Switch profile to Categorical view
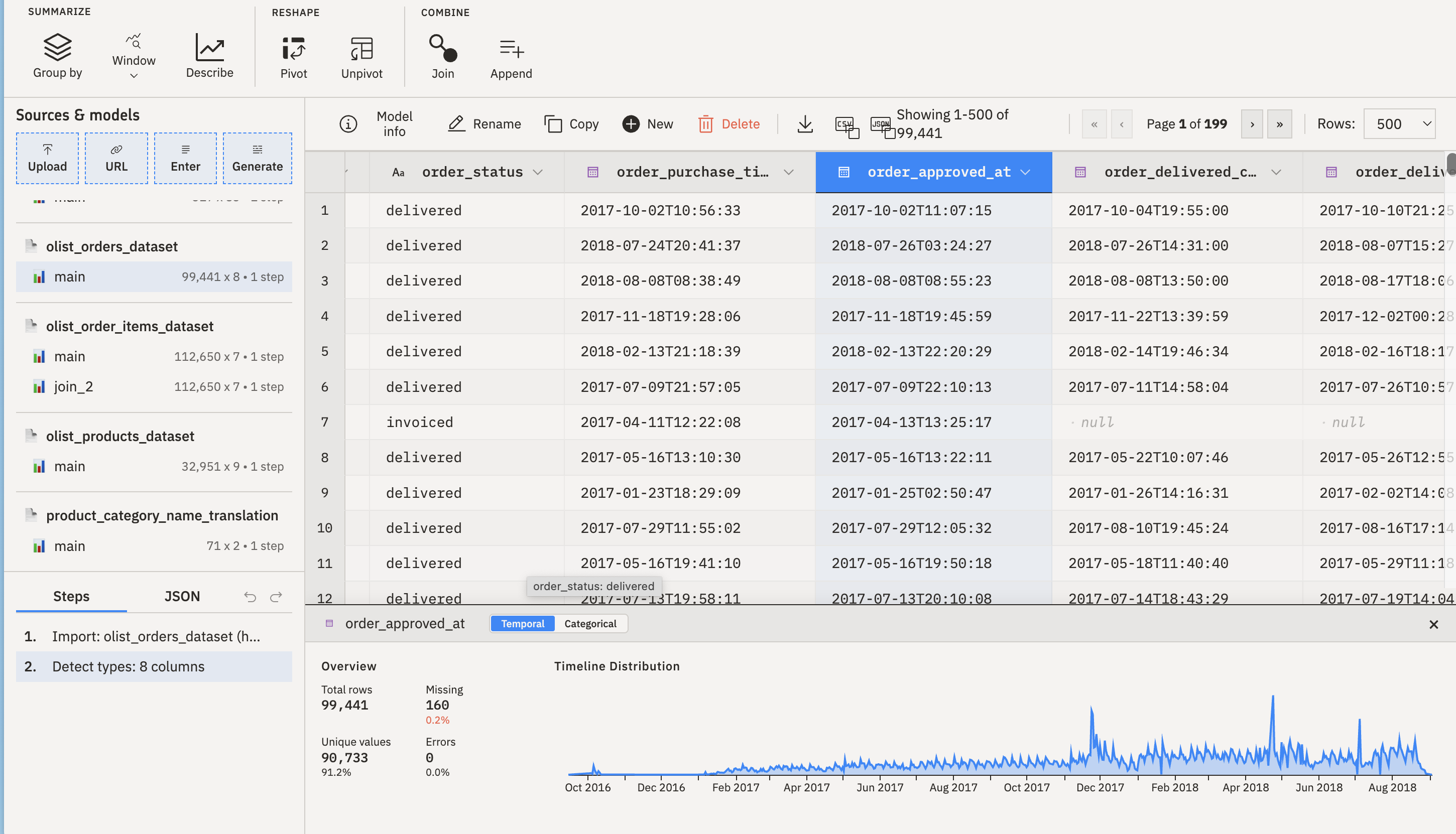 click(589, 623)
